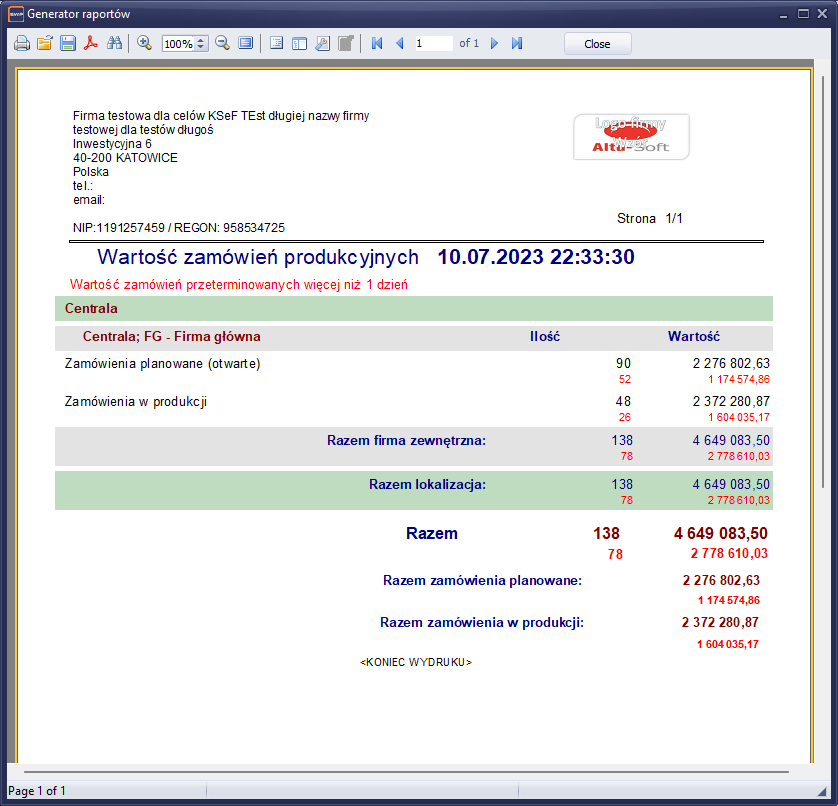Open Find with the binoculars icon
Screen dimensions: 838x806
click(x=114, y=44)
